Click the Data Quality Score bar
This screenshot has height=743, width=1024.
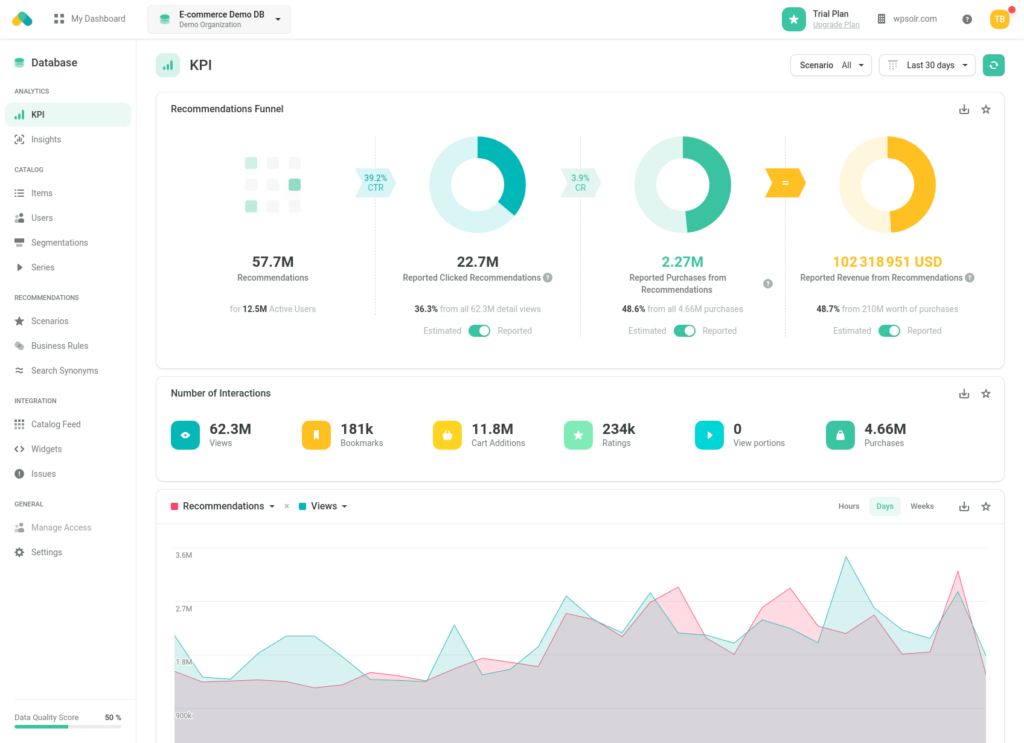(68, 727)
